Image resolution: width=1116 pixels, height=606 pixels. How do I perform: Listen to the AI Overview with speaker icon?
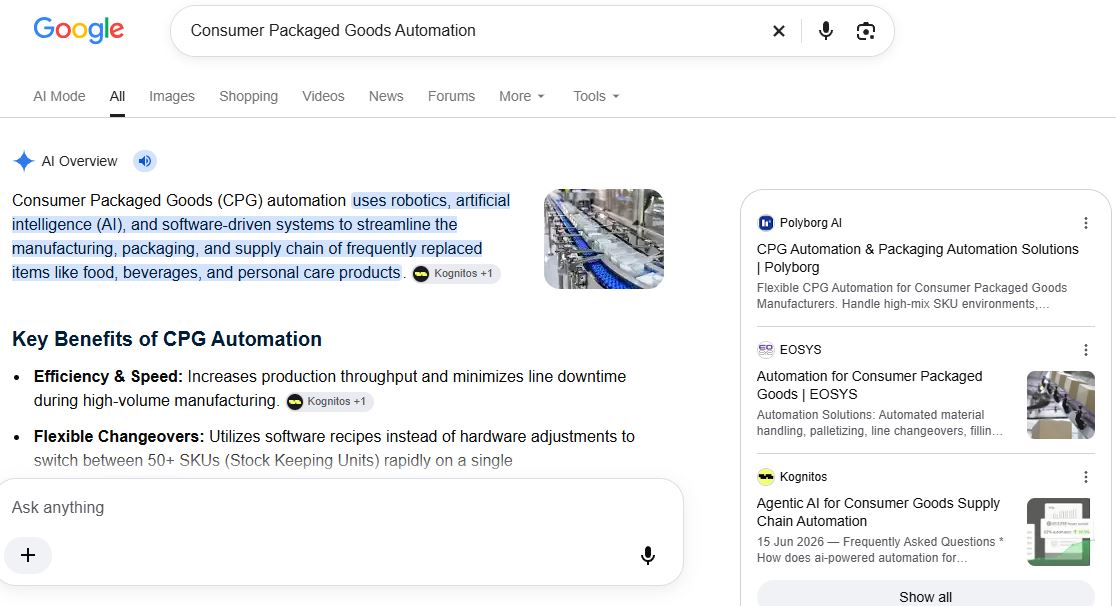click(x=144, y=161)
